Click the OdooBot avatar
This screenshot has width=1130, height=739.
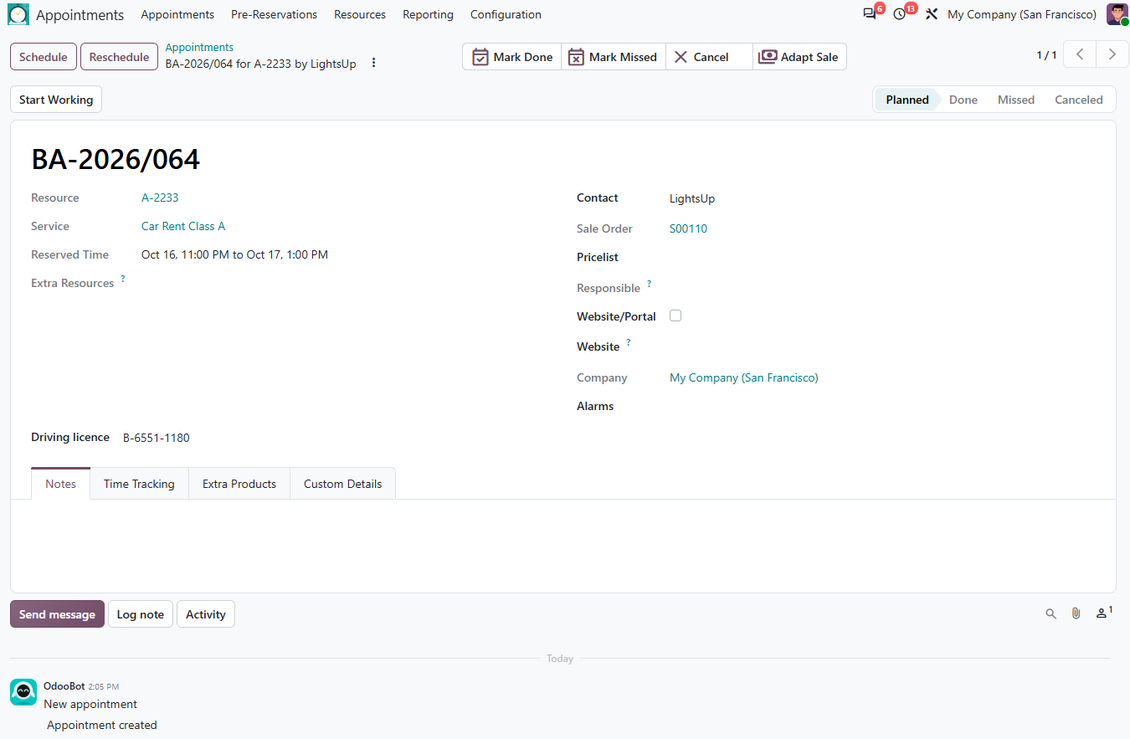(23, 692)
